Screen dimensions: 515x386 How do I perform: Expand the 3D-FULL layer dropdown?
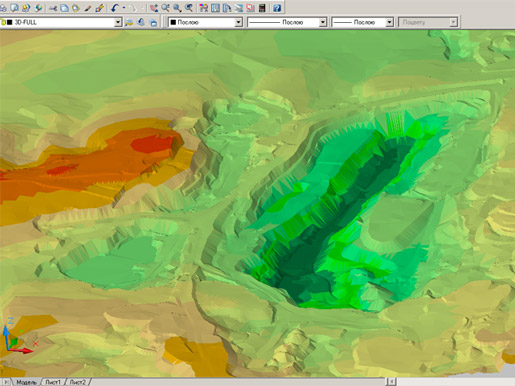118,22
